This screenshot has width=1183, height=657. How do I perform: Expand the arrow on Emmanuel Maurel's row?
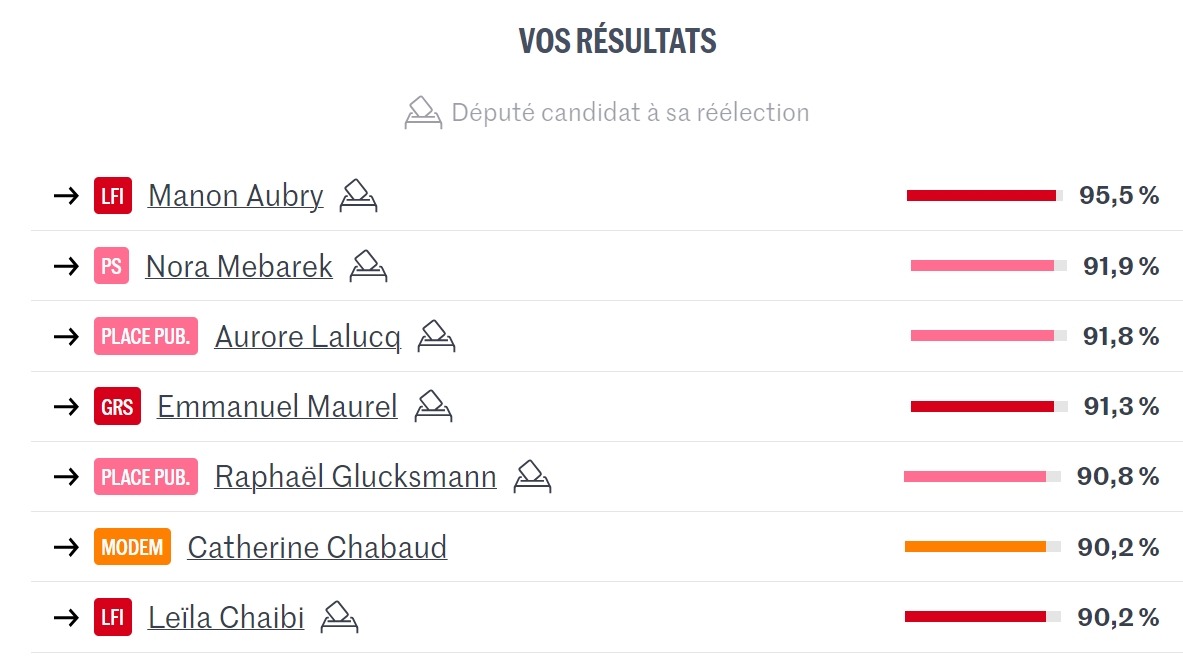pos(66,407)
